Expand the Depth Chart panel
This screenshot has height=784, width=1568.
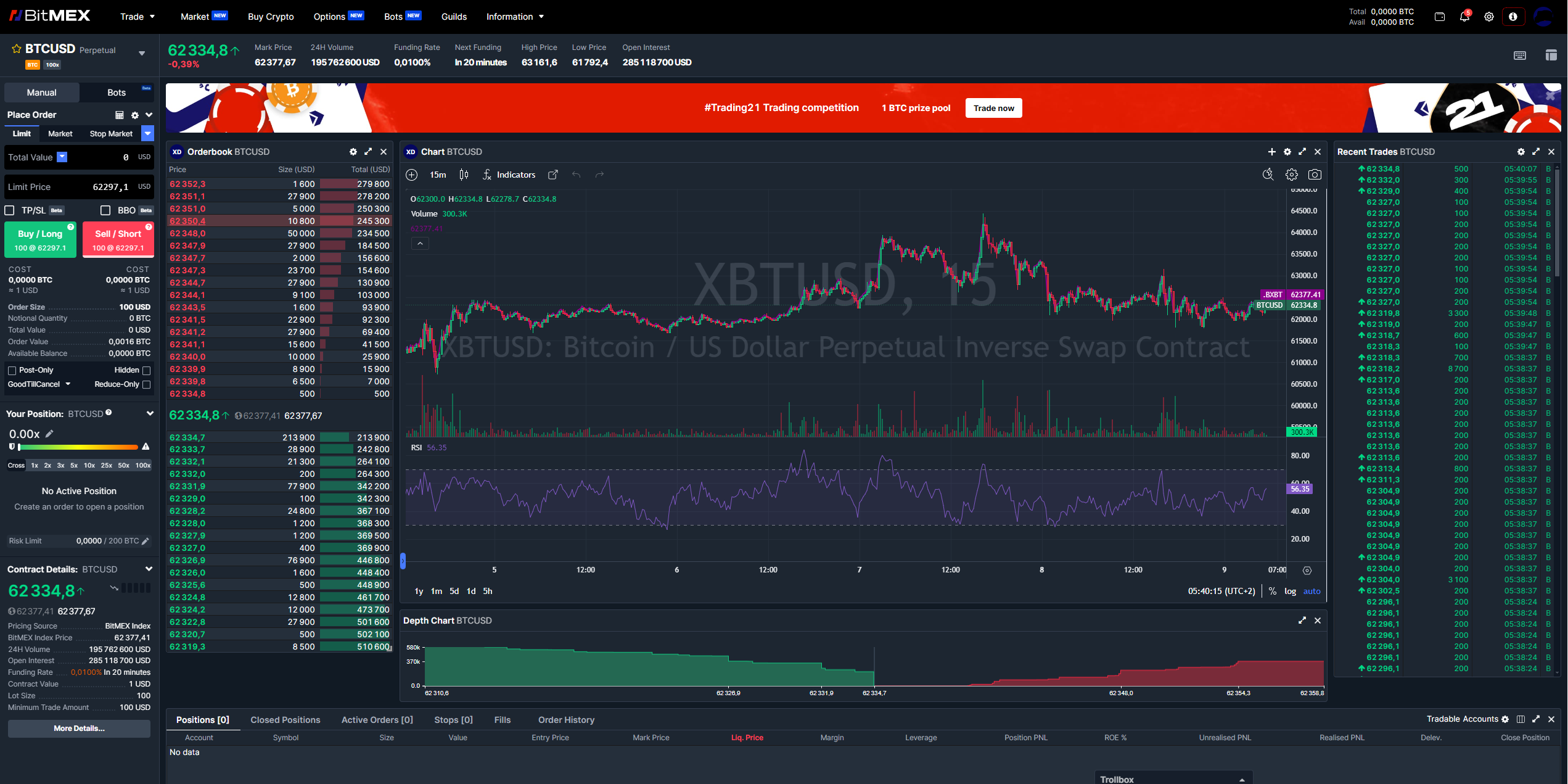pyautogui.click(x=1302, y=621)
